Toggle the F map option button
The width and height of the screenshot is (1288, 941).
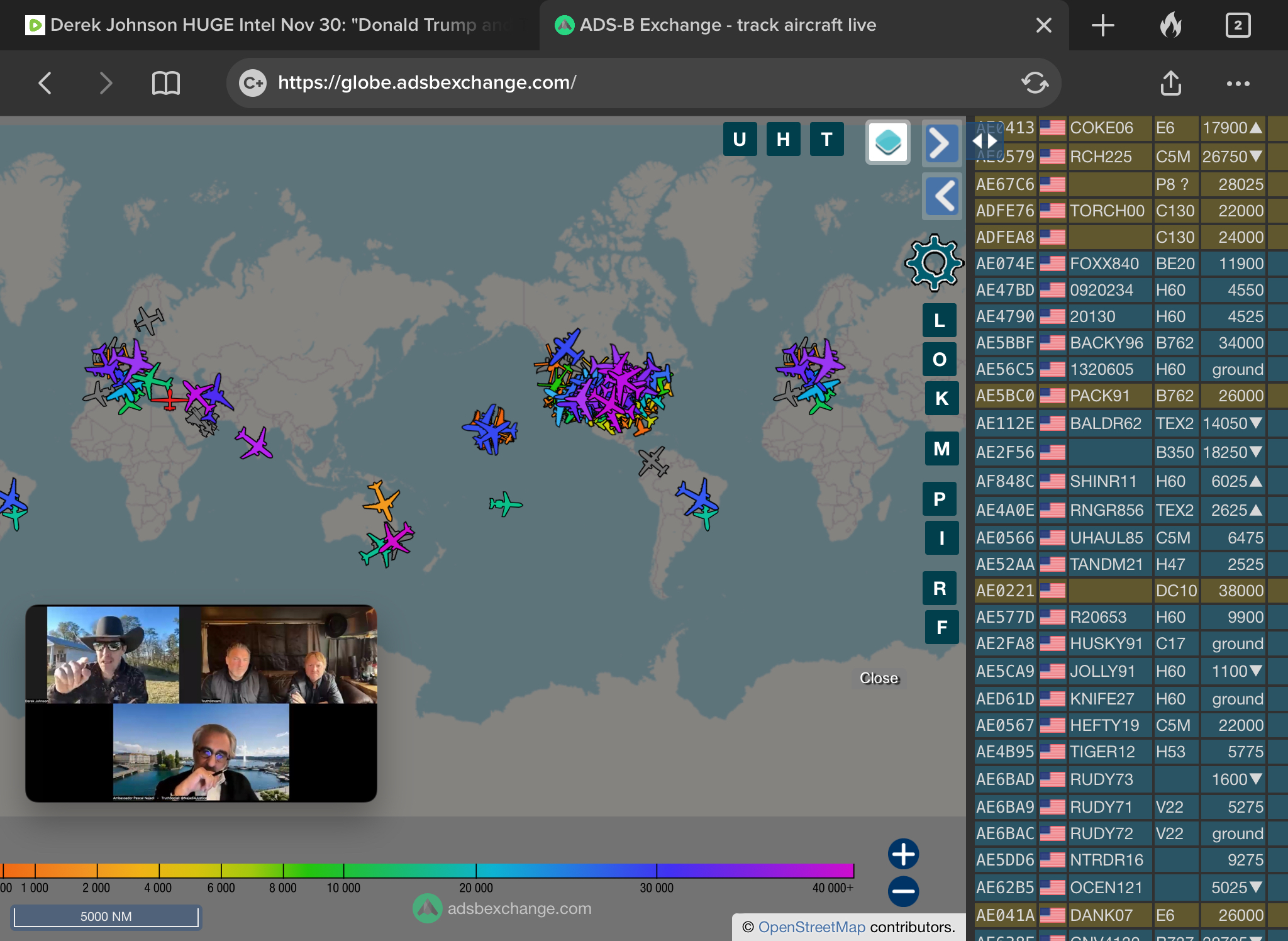(941, 627)
